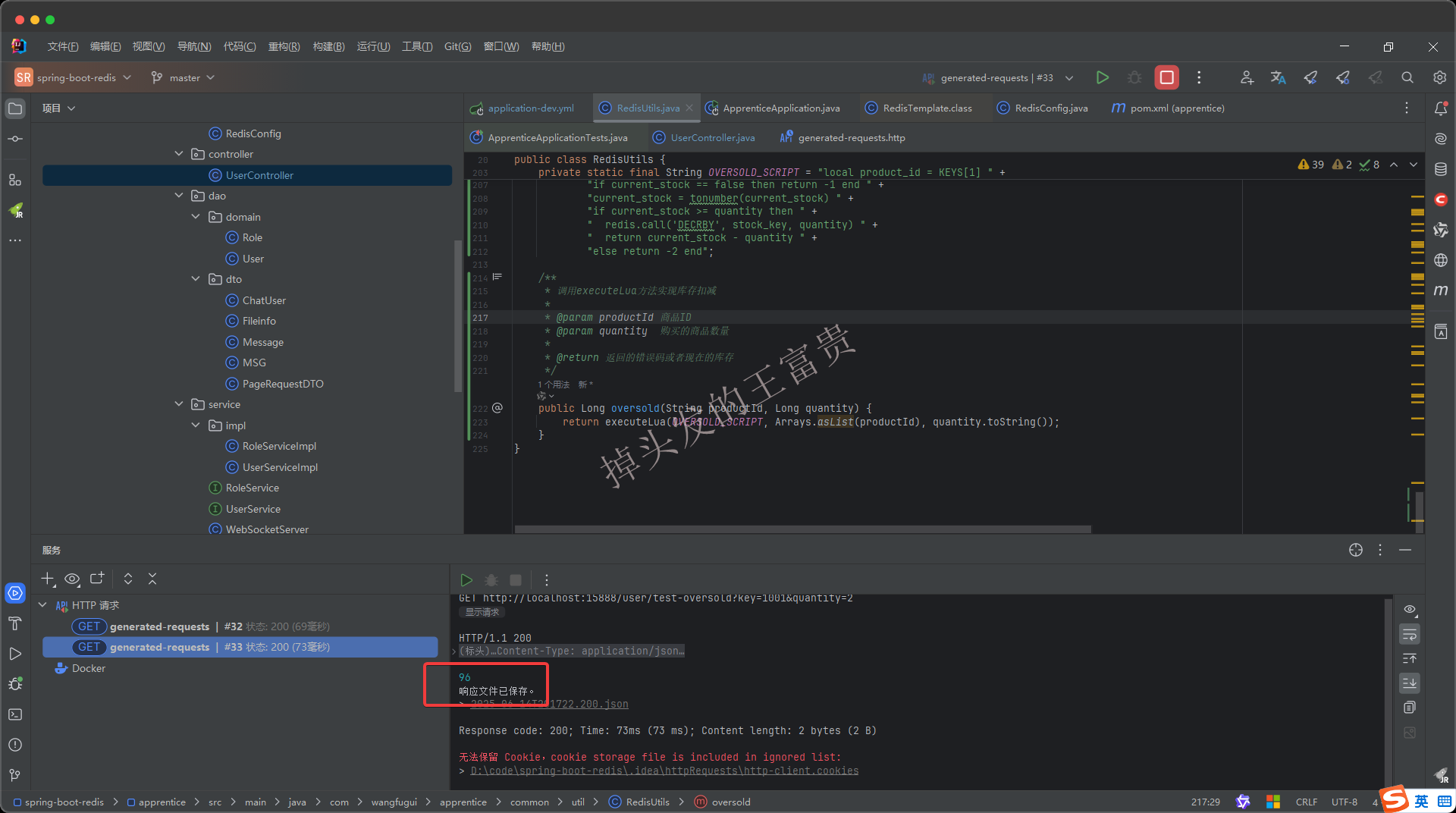Collapse the dao package

click(179, 196)
